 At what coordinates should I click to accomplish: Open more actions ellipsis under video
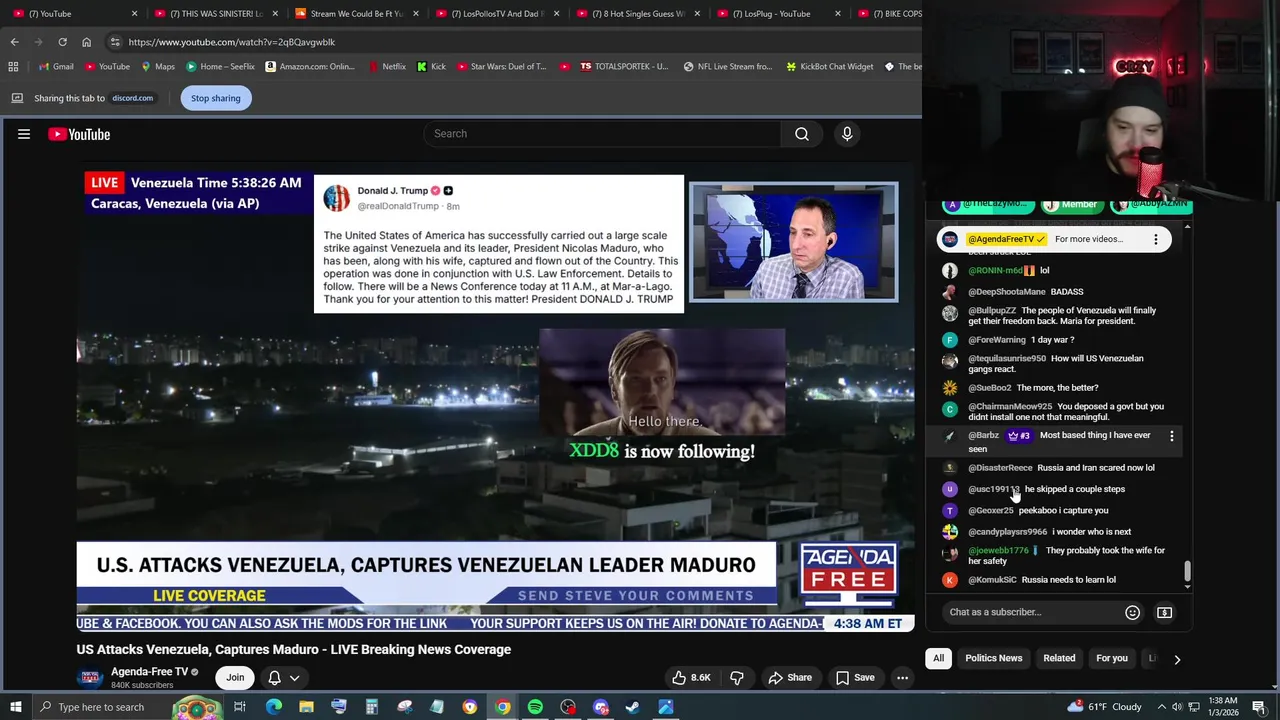pyautogui.click(x=902, y=678)
